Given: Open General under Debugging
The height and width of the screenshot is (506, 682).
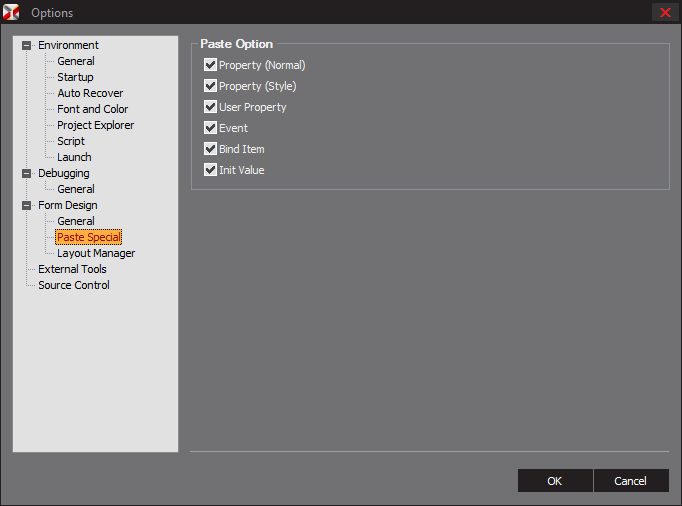Looking at the screenshot, I should click(x=76, y=189).
